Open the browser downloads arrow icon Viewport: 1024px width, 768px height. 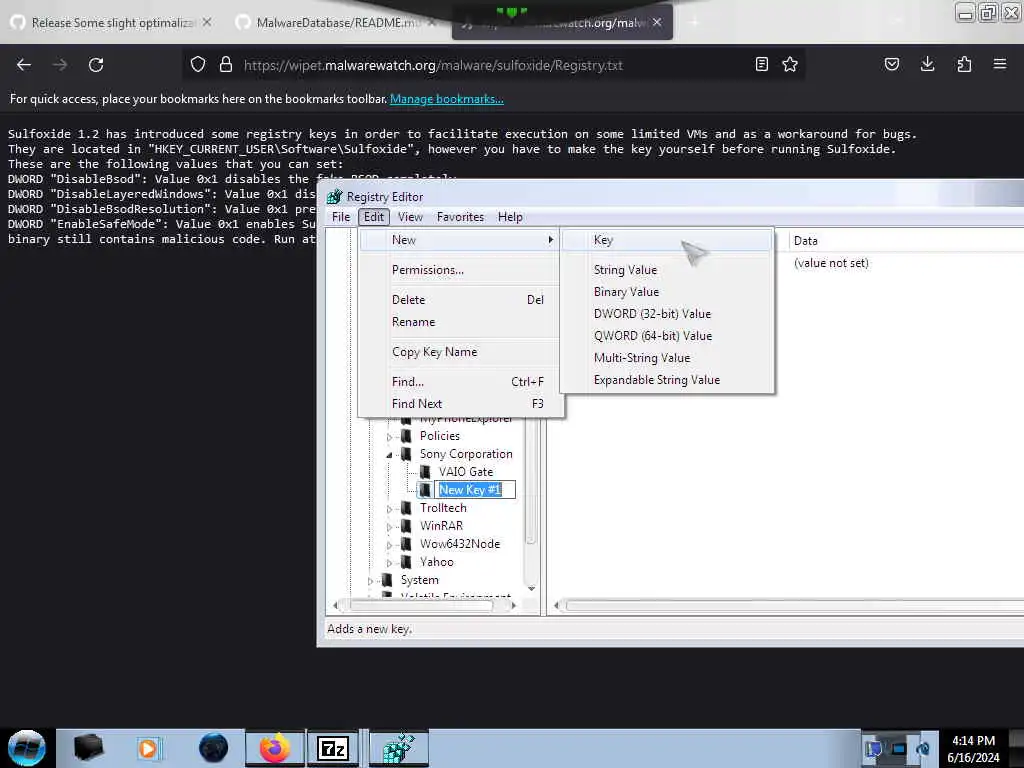coord(927,64)
